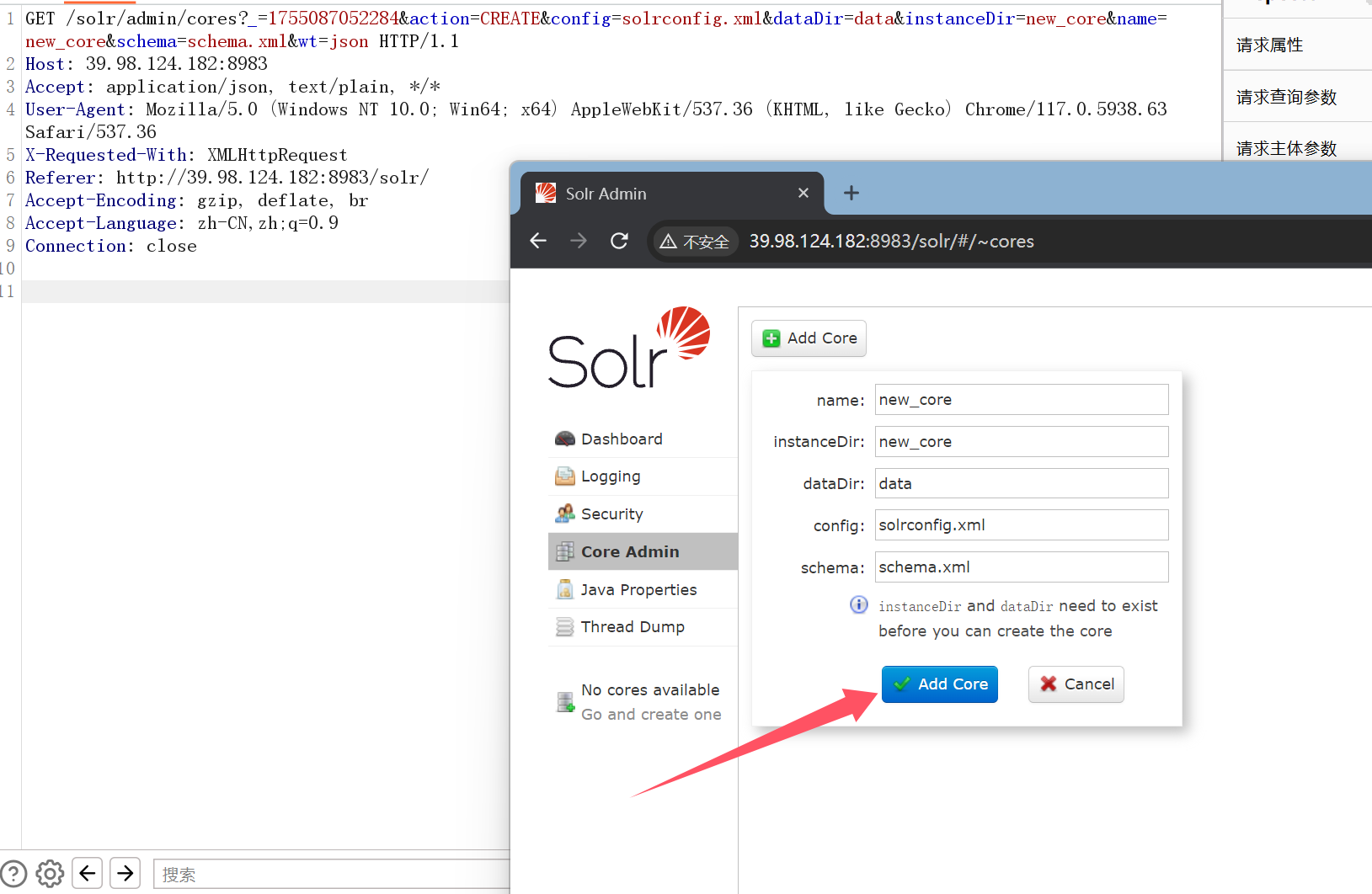The image size is (1372, 894).
Task: Click the GET request line
Action: 596,29
